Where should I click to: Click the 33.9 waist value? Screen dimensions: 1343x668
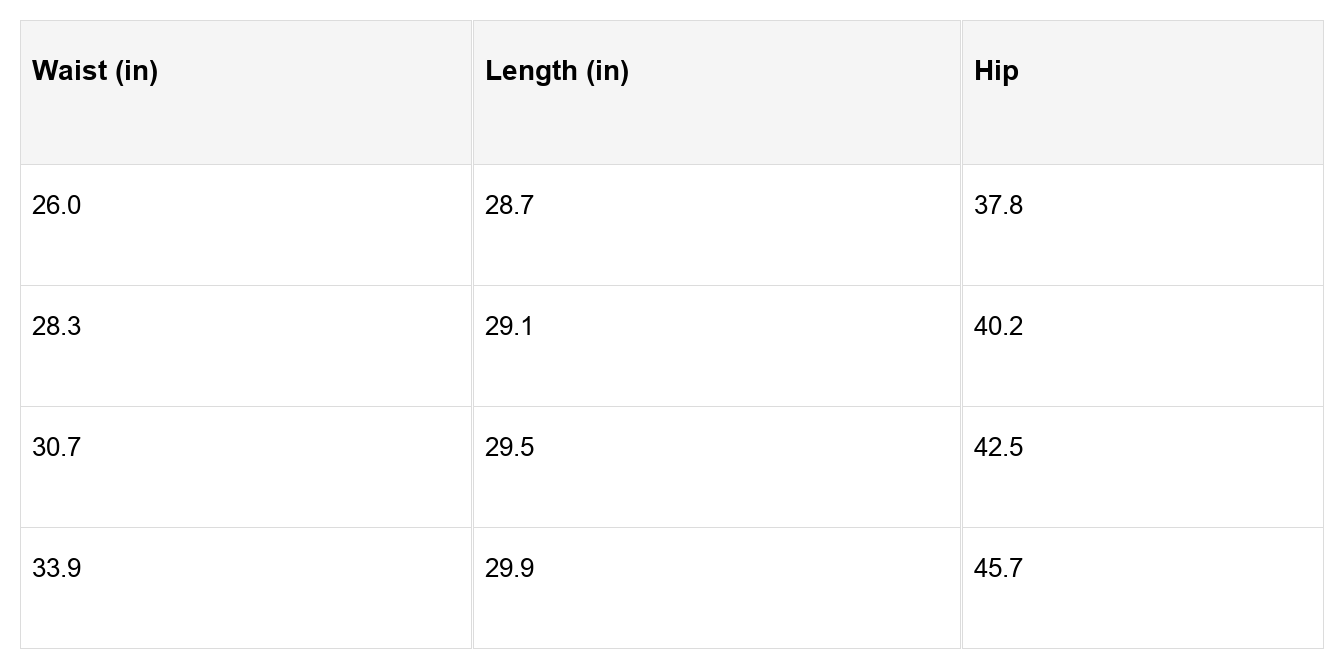click(x=57, y=569)
